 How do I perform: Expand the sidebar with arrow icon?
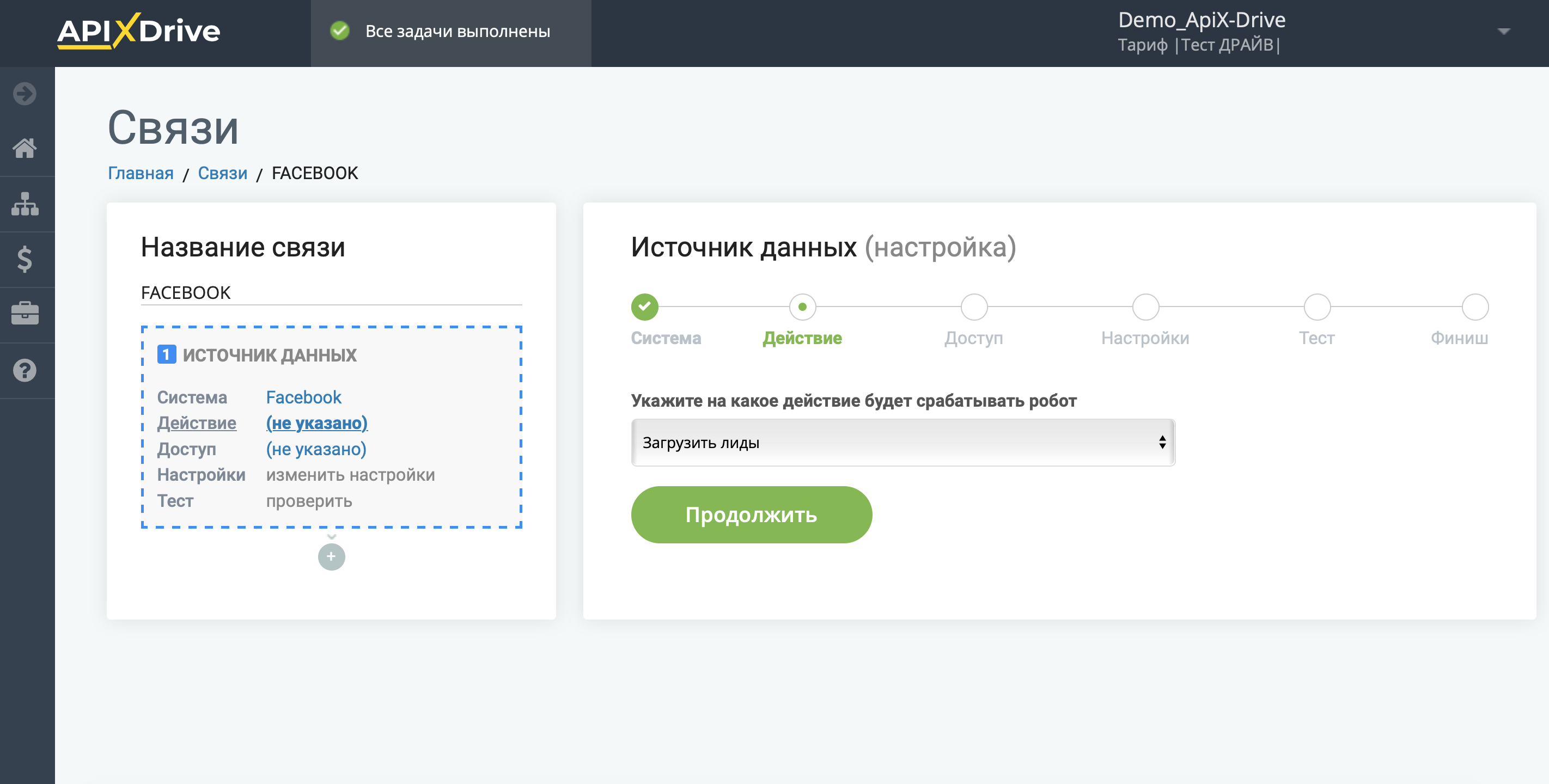pyautogui.click(x=25, y=94)
